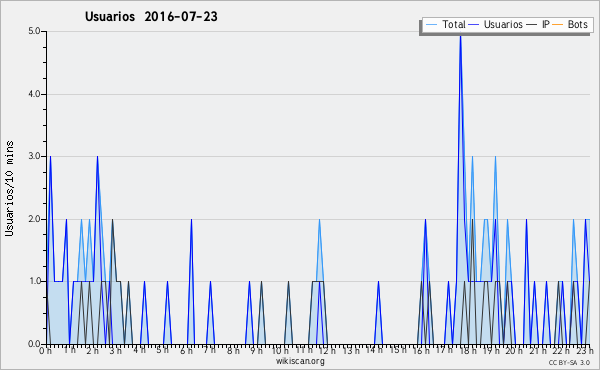Screen dimensions: 600x370
Task: Click the '12 h' x-axis label
Action: tap(327, 351)
